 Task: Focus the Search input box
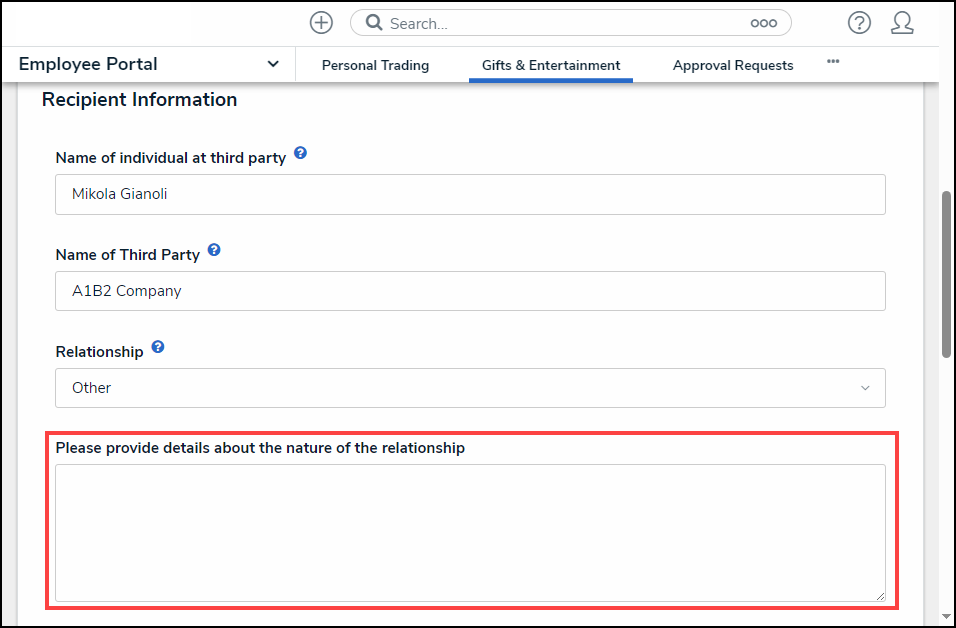(x=560, y=23)
